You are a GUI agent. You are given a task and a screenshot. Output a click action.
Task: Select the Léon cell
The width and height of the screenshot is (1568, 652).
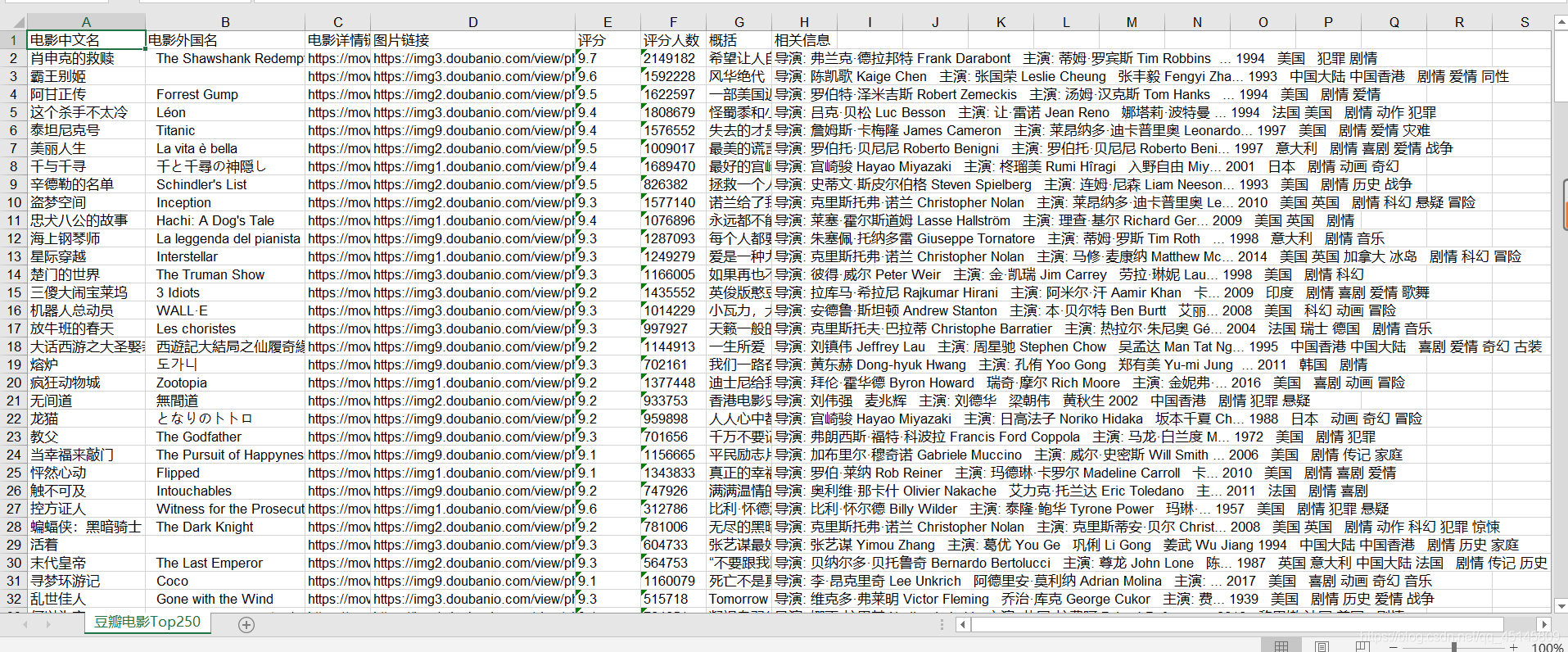coord(225,112)
